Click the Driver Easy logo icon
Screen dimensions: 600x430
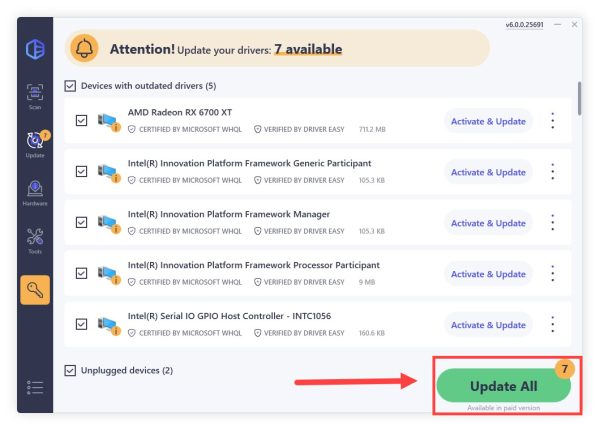pyautogui.click(x=34, y=50)
